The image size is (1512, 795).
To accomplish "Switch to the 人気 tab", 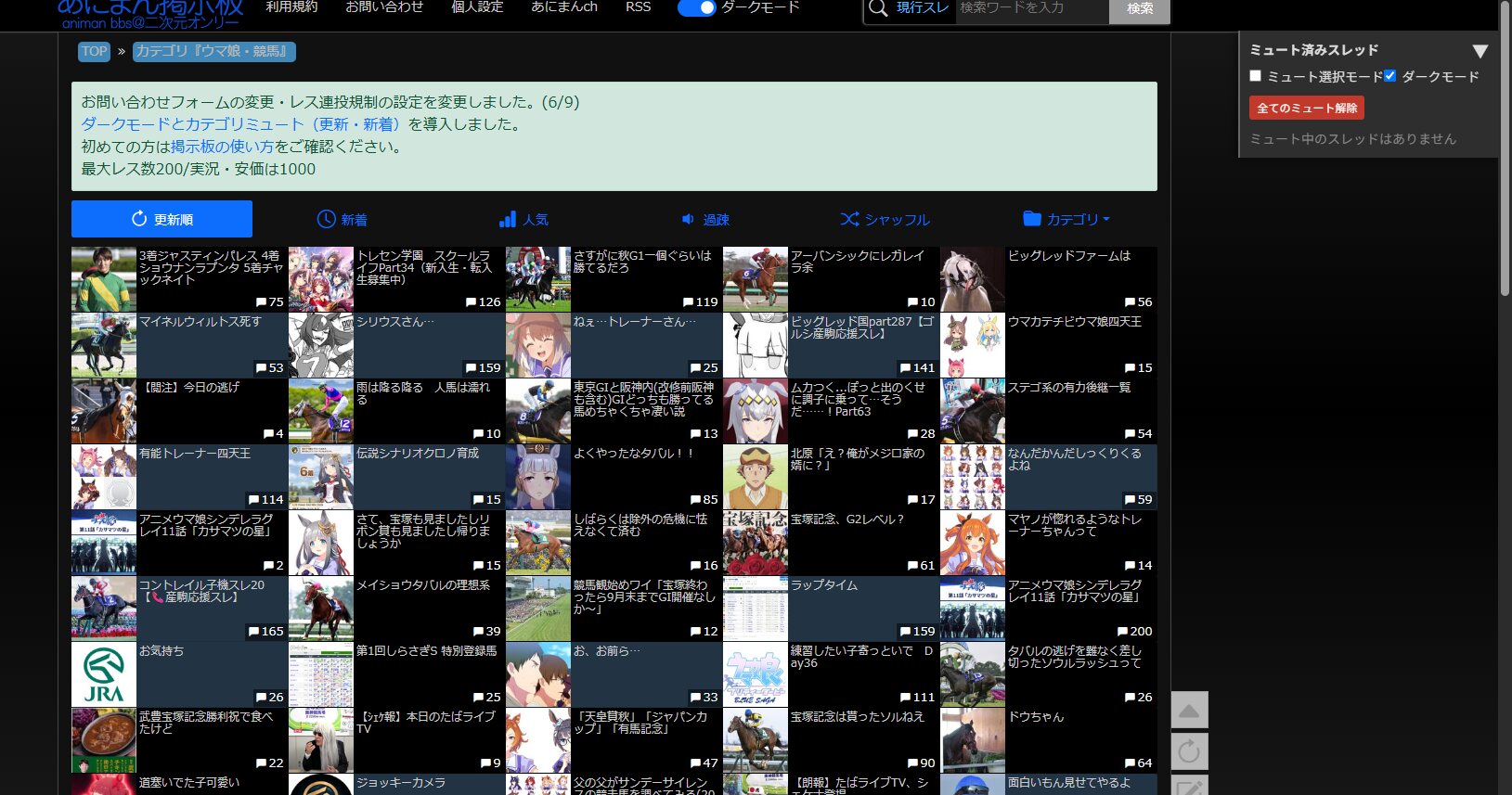I will [x=523, y=219].
